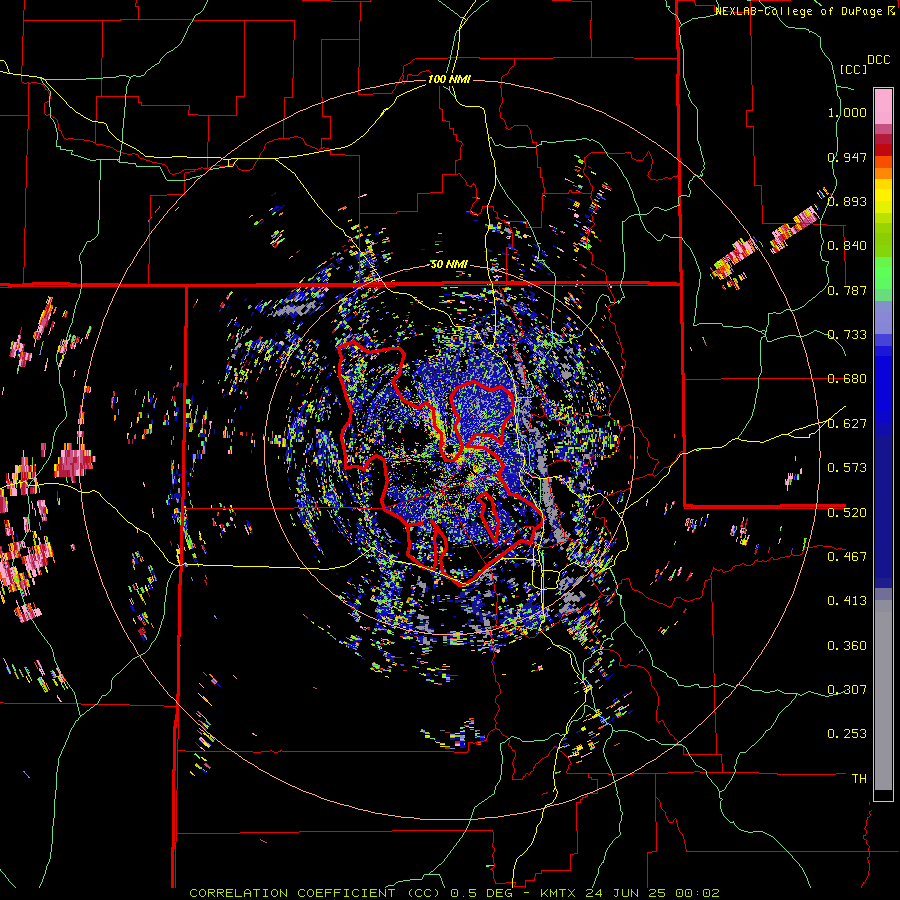Click the KMTX station identifier in caption
Viewport: 900px width, 900px height.
pyautogui.click(x=560, y=893)
